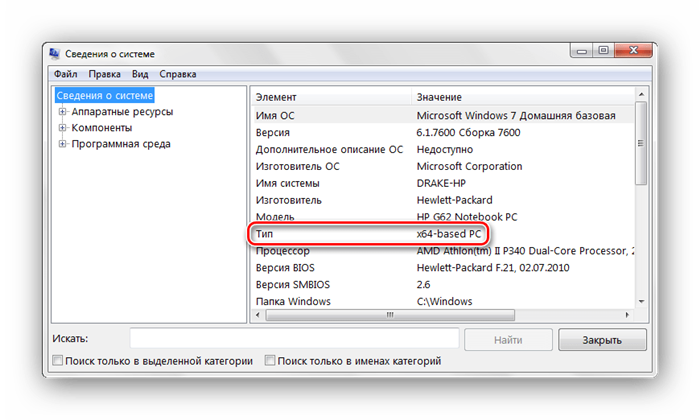Select the Версия SMBIOS row
700x420 pixels.
click(443, 285)
